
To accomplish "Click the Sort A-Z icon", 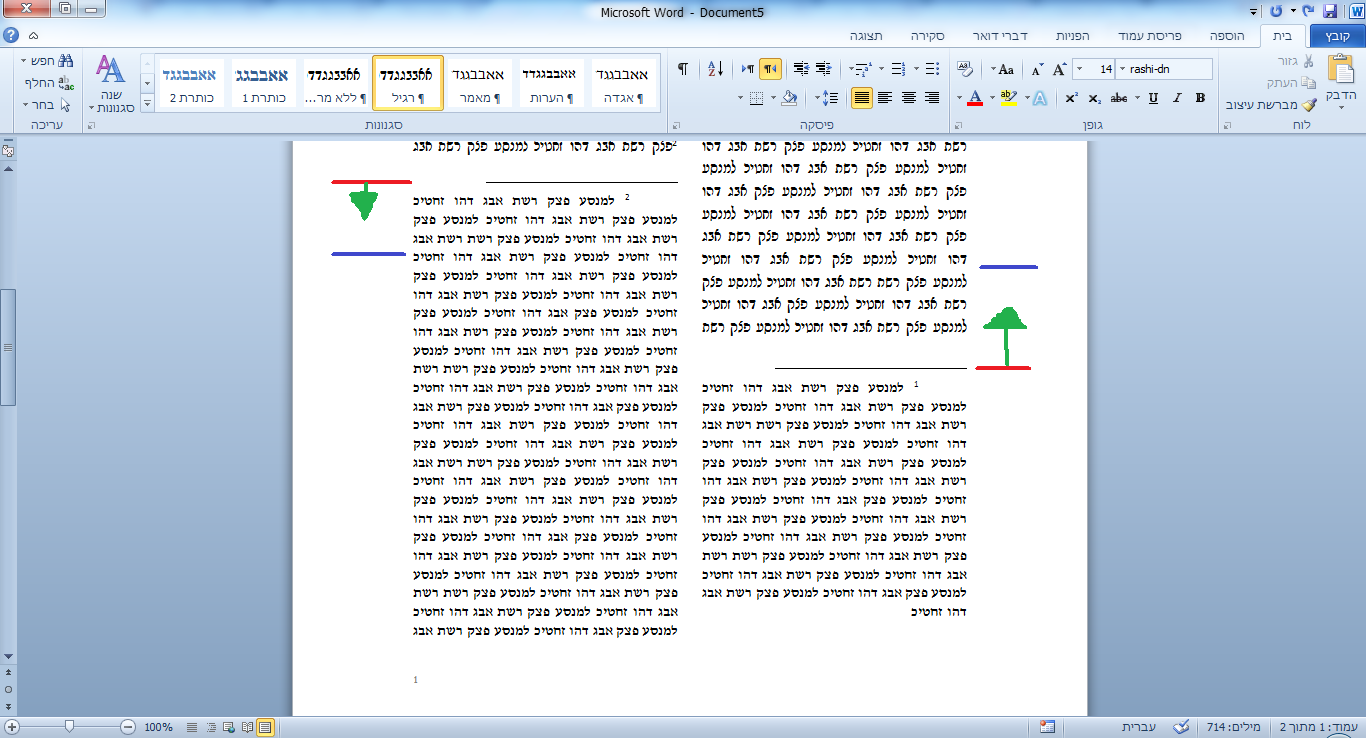I will [715, 69].
